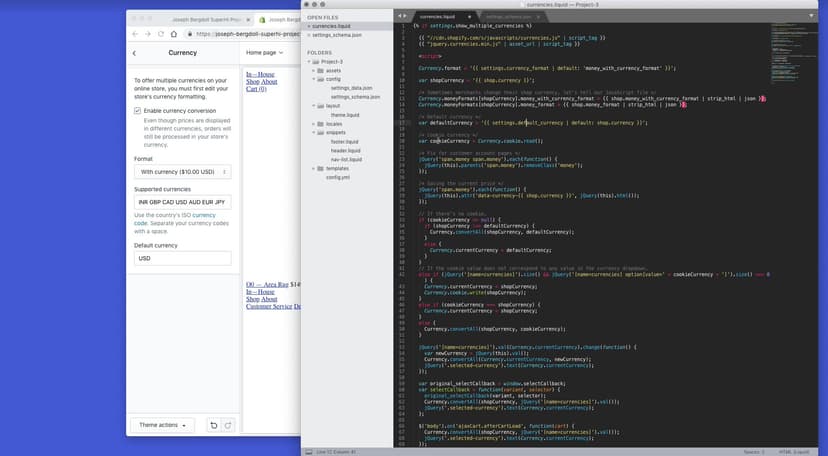Toggle Enable currency conversion checkbox
Screen dimensions: 828x456
138,111
